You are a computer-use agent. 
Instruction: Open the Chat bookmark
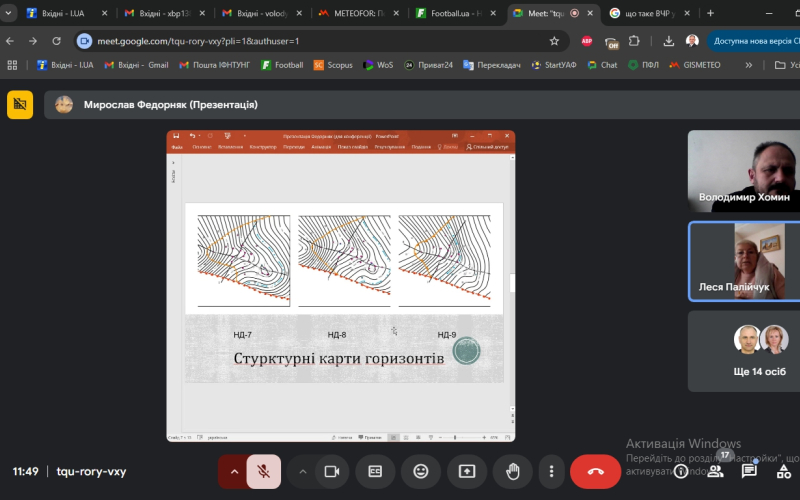click(x=602, y=65)
